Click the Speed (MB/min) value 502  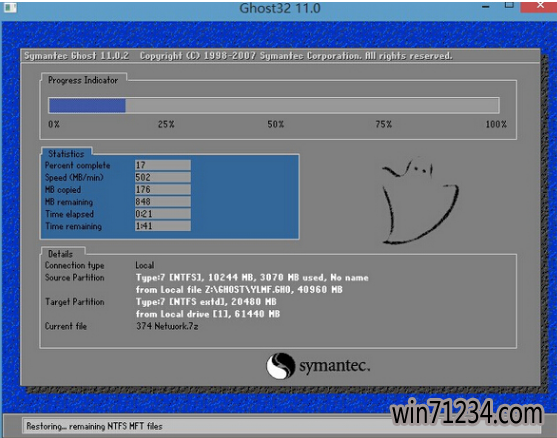[x=163, y=177]
